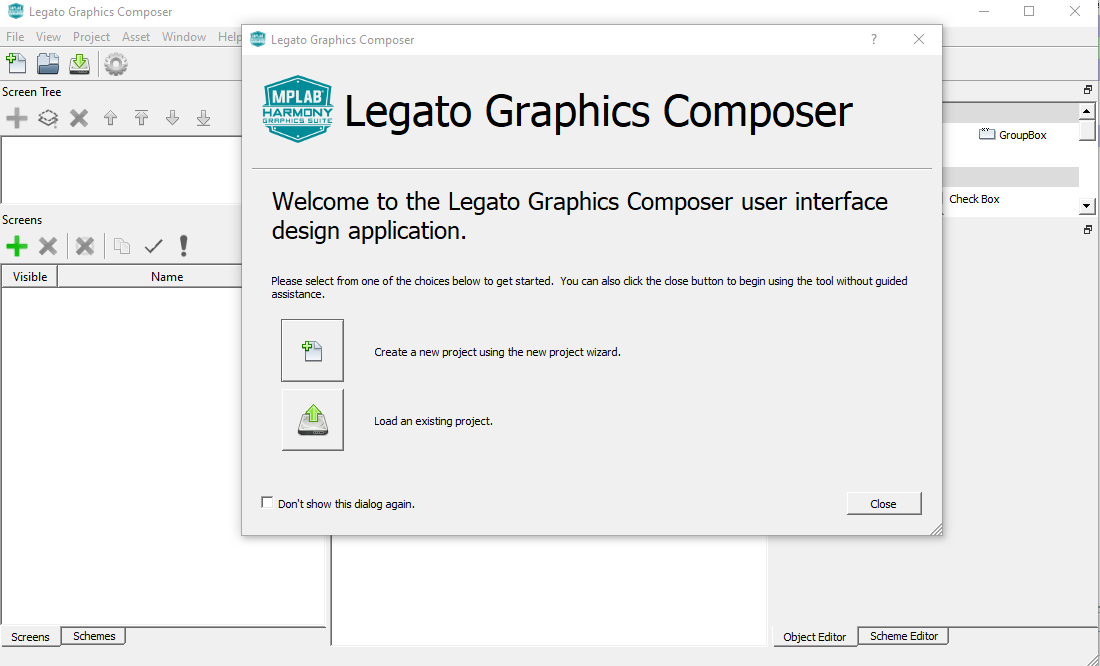This screenshot has width=1100, height=666.
Task: Open the Asset menu
Action: point(136,36)
